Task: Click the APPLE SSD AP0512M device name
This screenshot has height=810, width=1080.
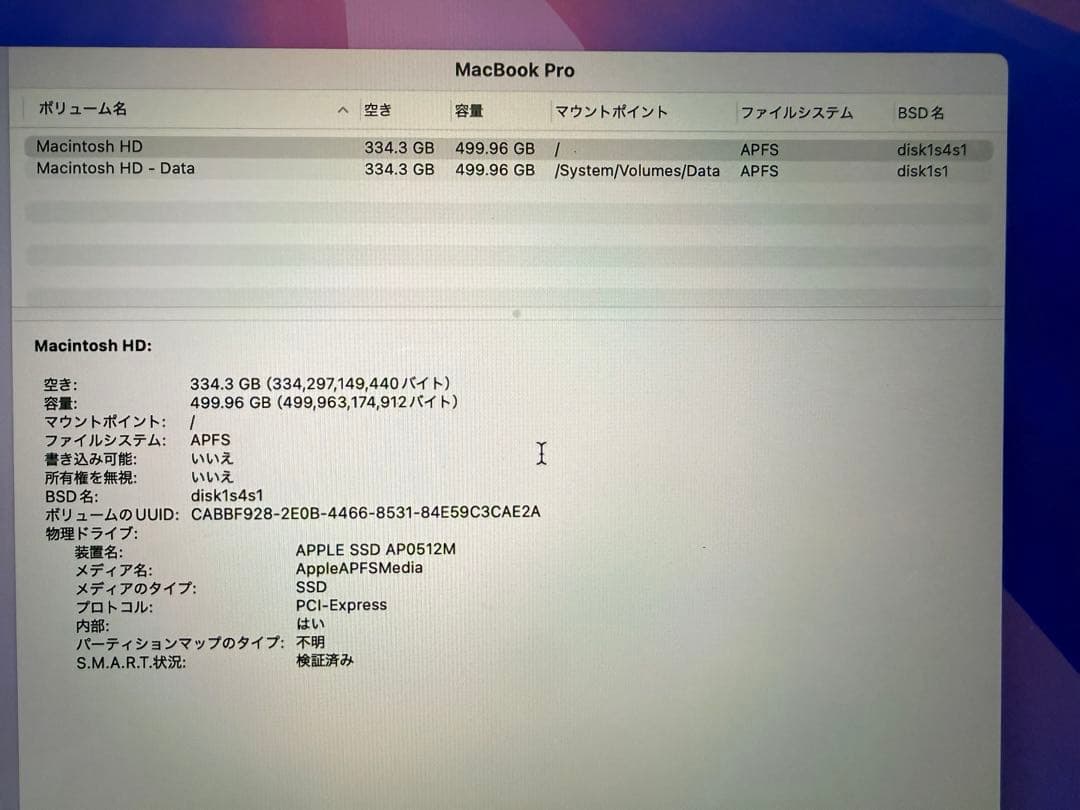Action: 375,550
